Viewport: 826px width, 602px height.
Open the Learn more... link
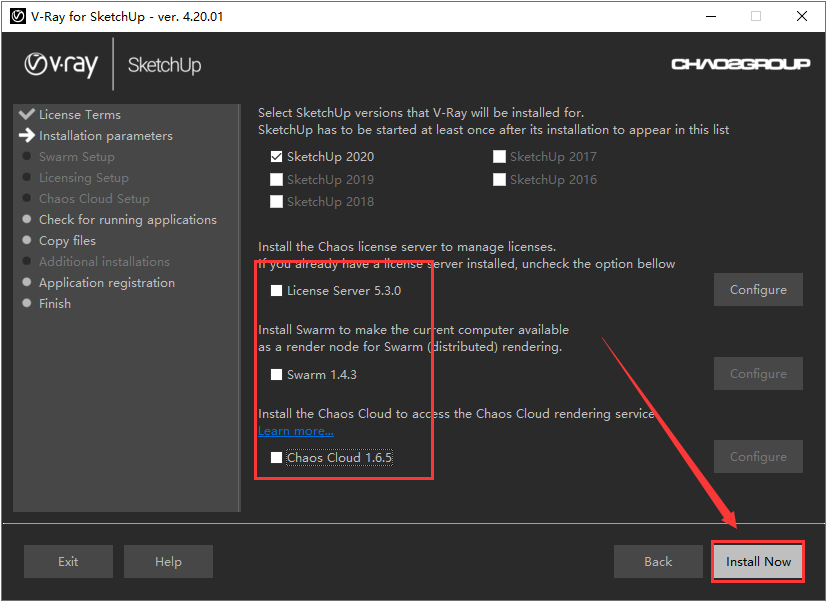(296, 431)
